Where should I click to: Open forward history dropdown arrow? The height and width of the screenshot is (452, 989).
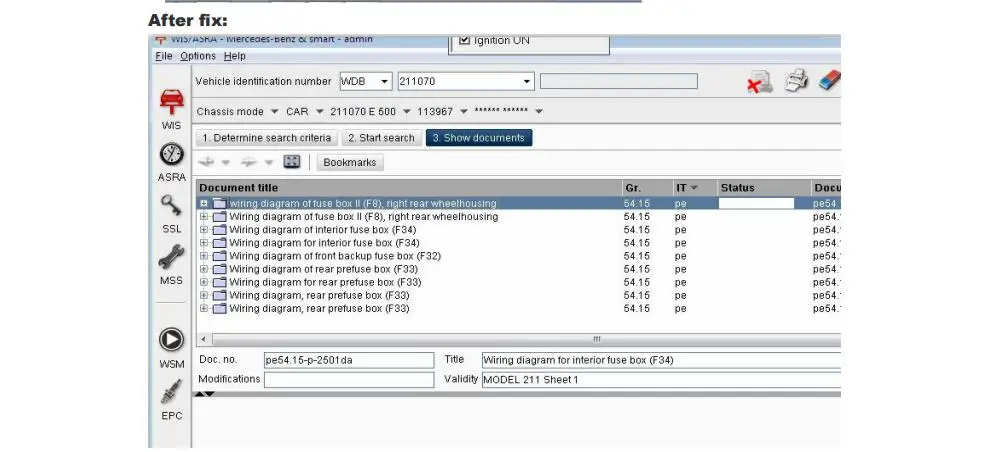[268, 163]
